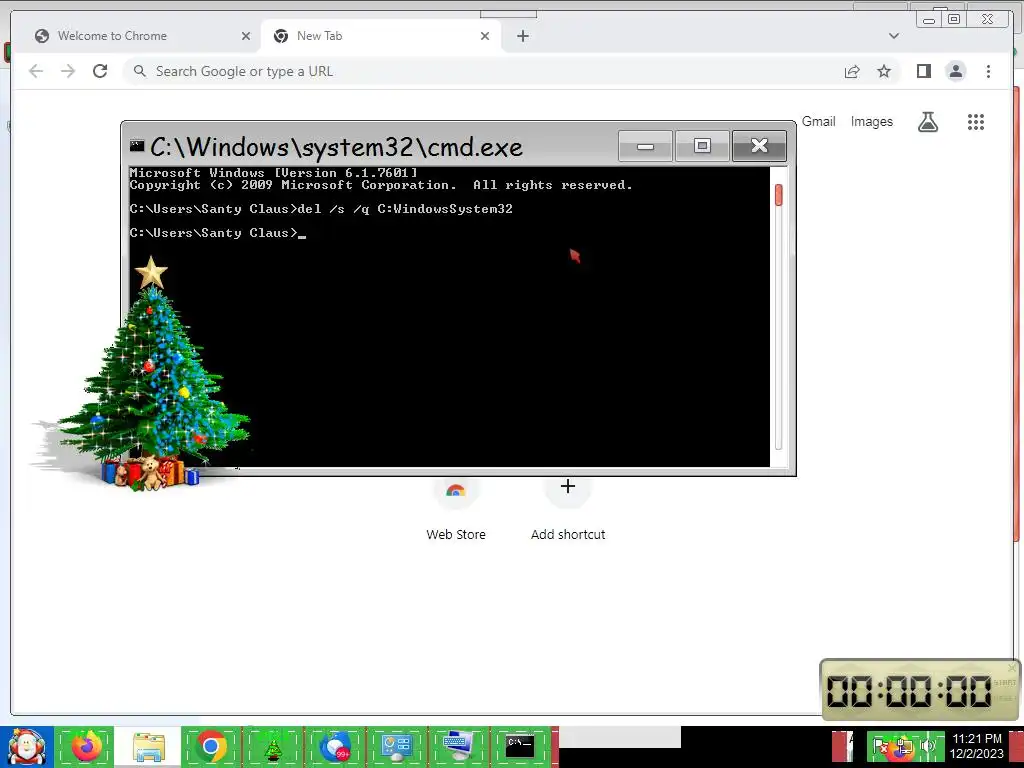
Task: Open Chrome's three-dot menu
Action: 988,71
